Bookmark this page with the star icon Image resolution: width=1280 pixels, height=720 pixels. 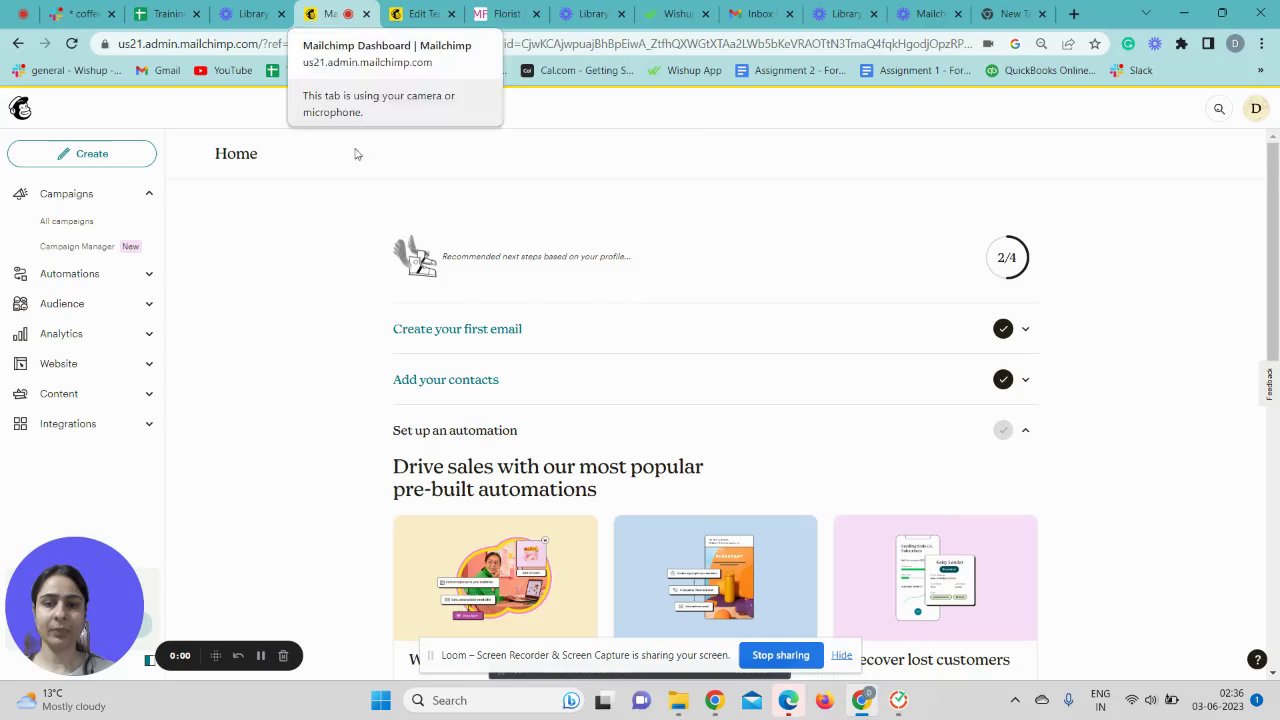point(1095,44)
